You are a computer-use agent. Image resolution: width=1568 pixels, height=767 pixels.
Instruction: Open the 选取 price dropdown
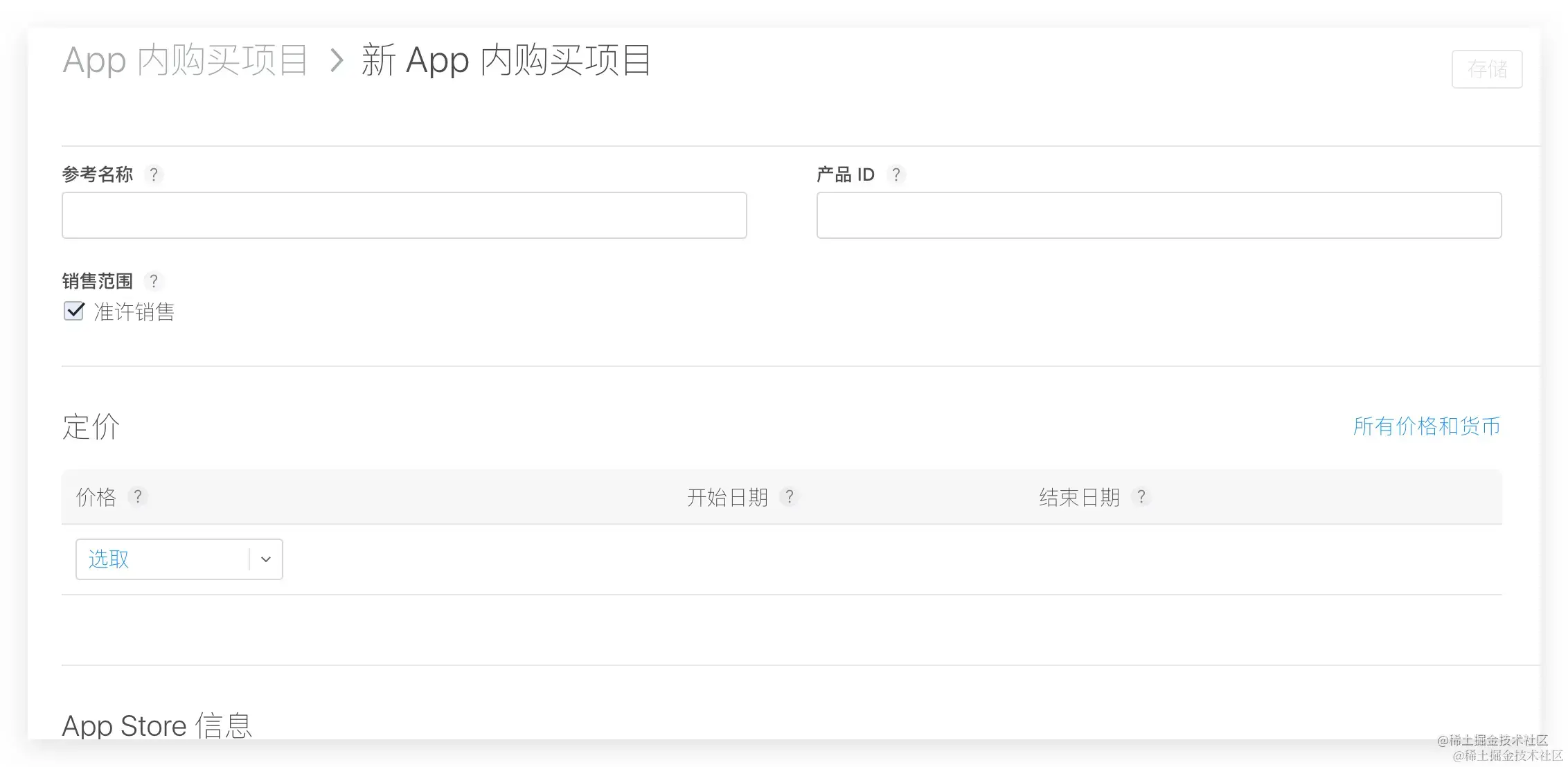tap(163, 559)
